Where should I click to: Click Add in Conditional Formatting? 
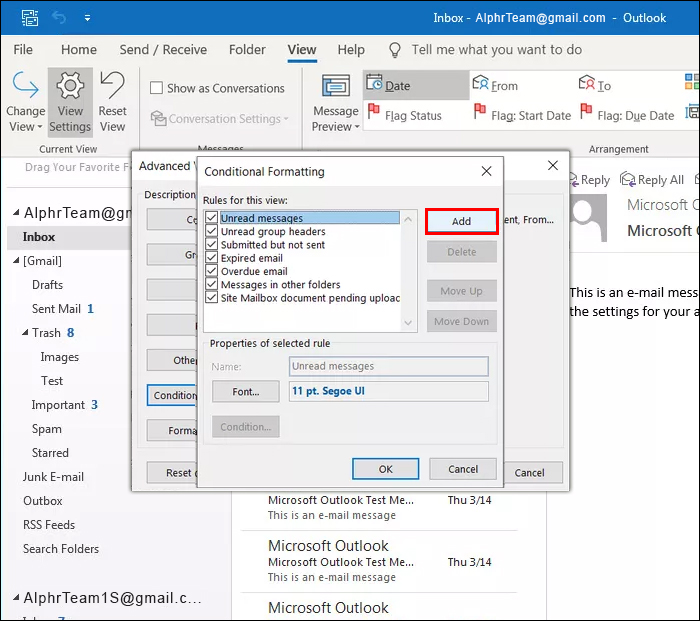[x=462, y=221]
